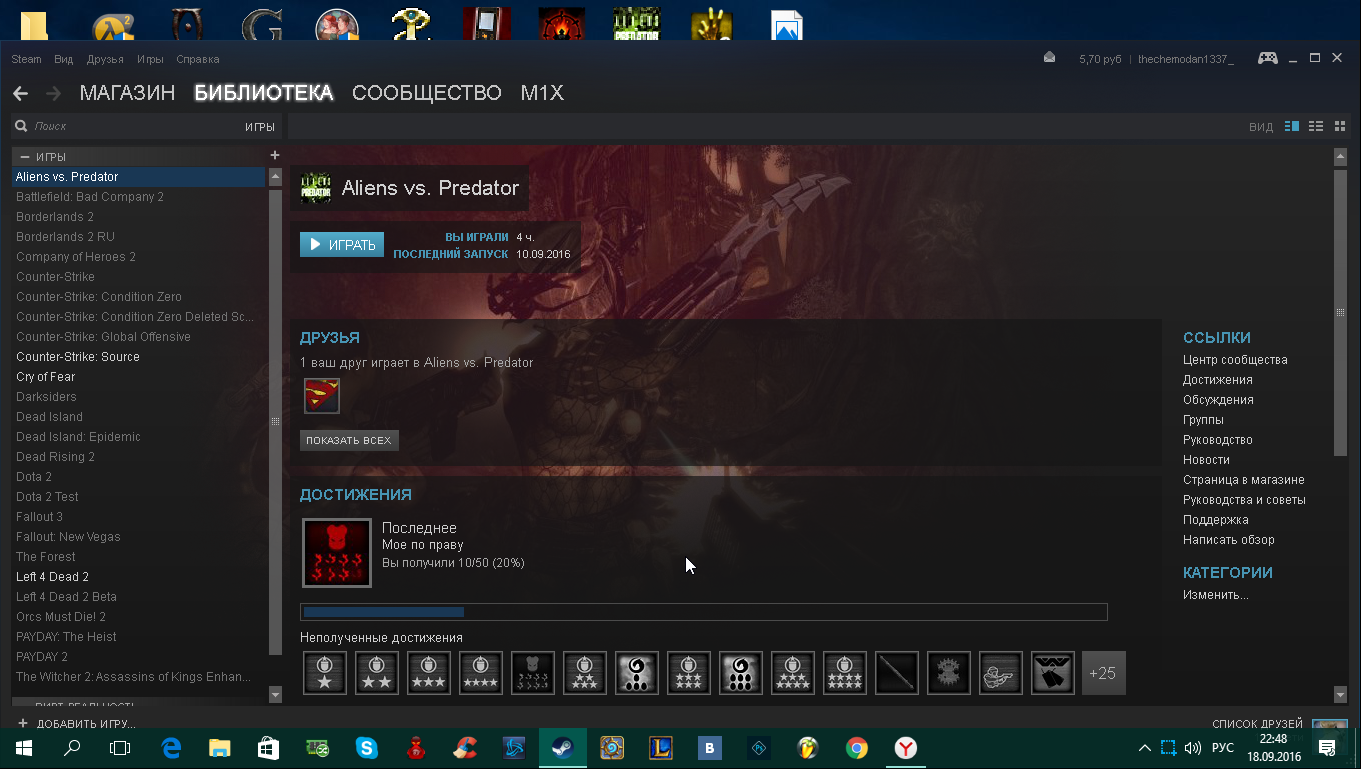This screenshot has width=1361, height=769.
Task: Open the Игры menu
Action: pyautogui.click(x=150, y=59)
